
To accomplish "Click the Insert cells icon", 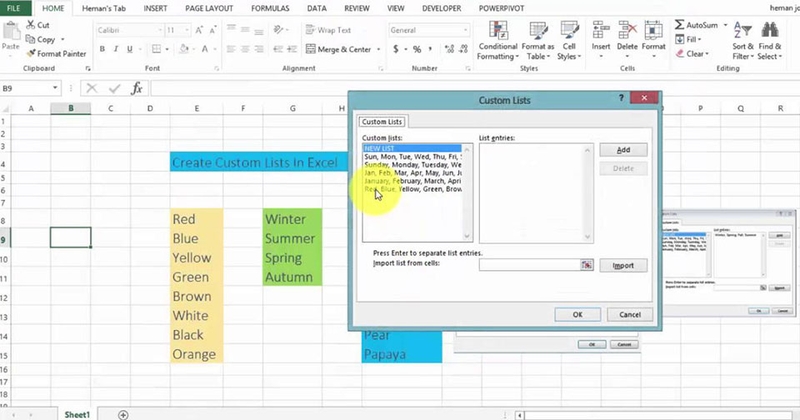I will point(601,32).
